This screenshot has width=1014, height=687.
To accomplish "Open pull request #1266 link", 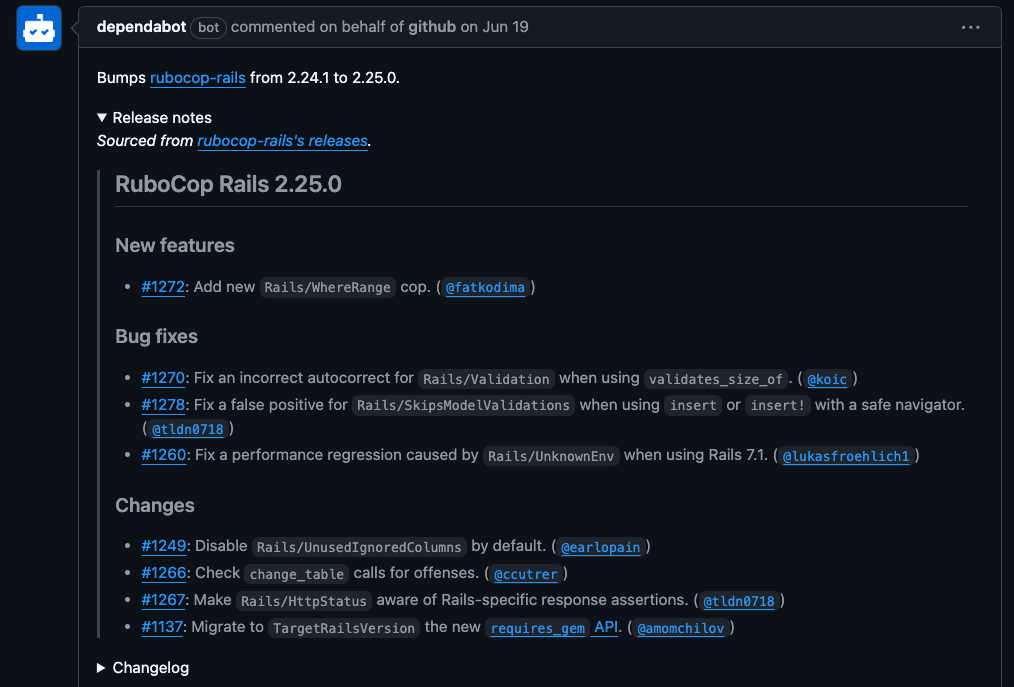I will coord(164,574).
